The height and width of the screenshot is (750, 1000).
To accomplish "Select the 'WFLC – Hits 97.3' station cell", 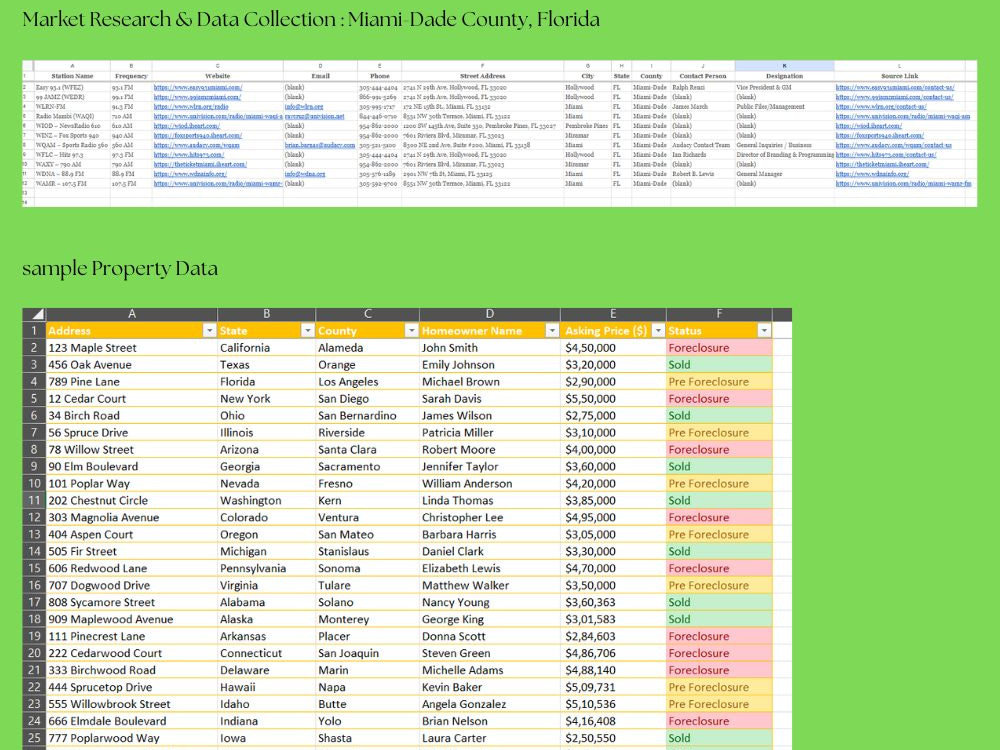I will click(72, 154).
